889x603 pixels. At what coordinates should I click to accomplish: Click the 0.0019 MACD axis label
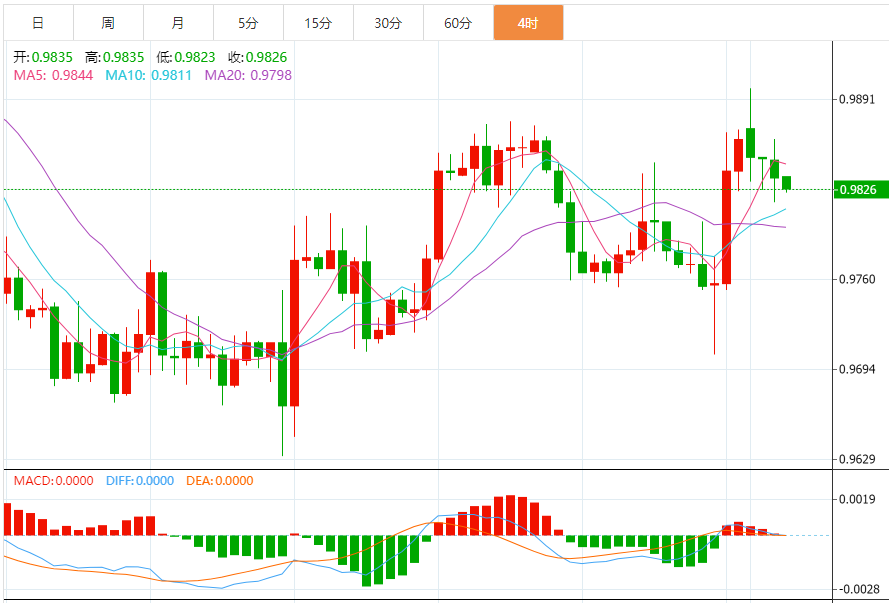click(857, 499)
